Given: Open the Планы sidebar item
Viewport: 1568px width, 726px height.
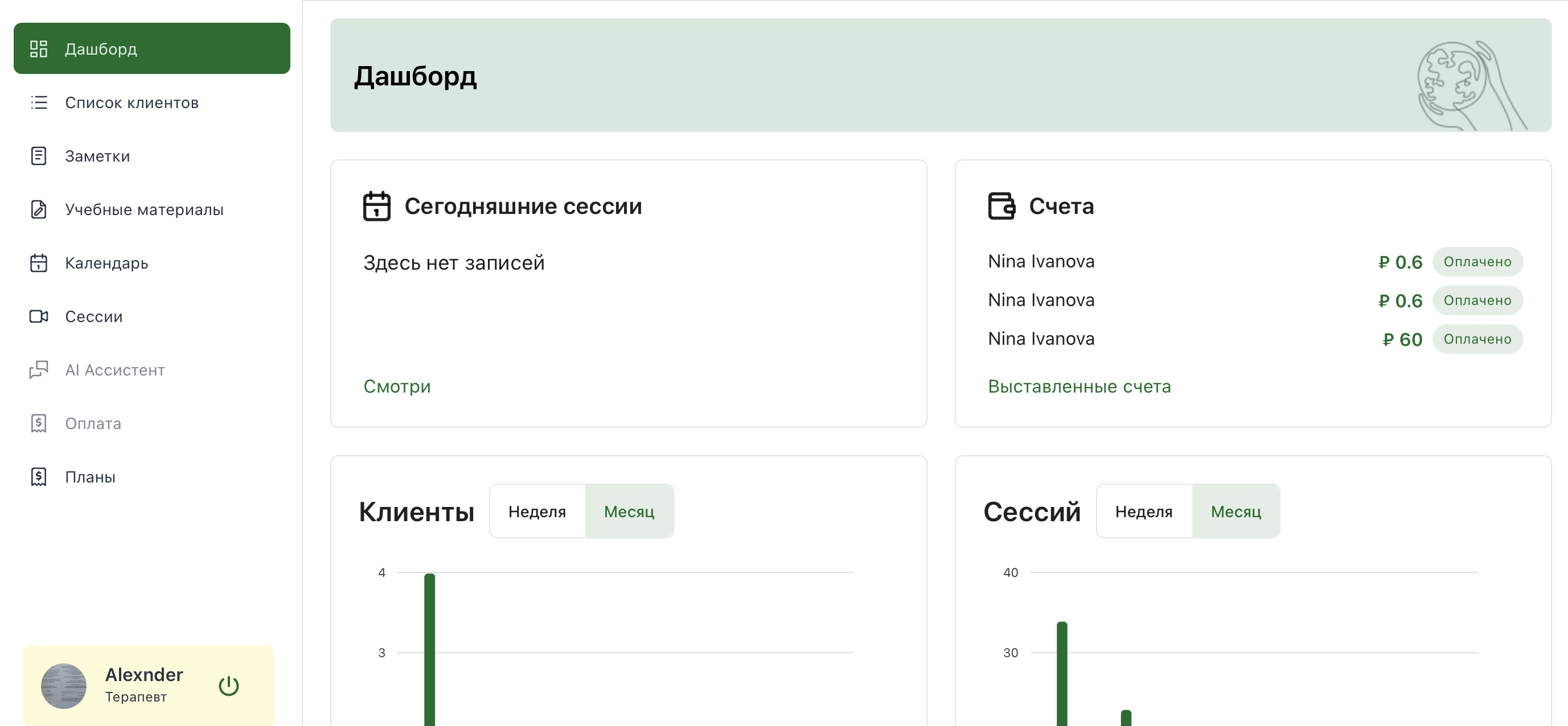Looking at the screenshot, I should point(152,477).
